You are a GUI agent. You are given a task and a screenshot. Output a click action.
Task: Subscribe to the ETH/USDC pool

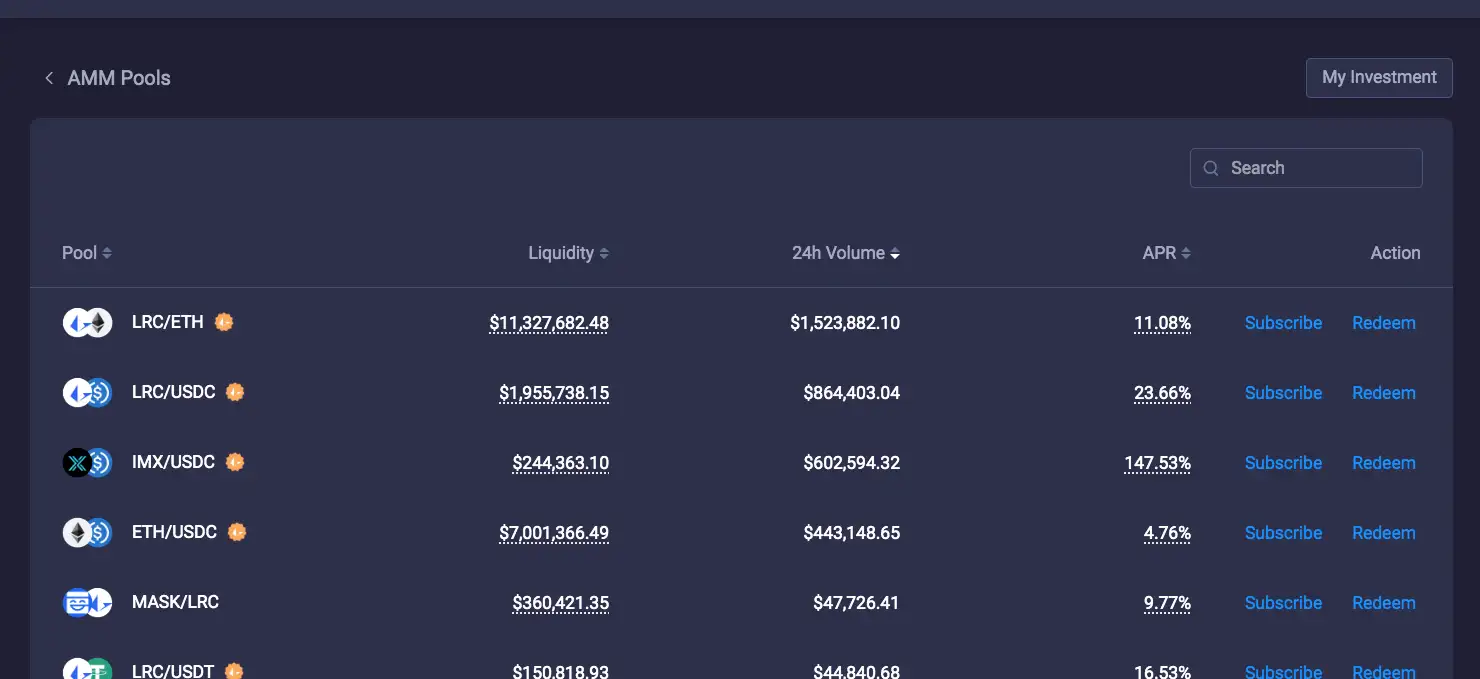pyautogui.click(x=1283, y=533)
